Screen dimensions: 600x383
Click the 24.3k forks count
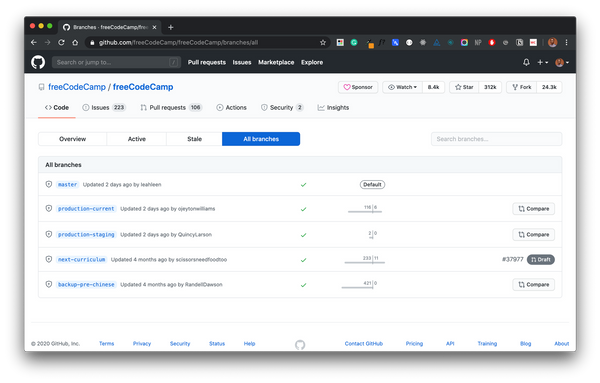click(x=549, y=87)
